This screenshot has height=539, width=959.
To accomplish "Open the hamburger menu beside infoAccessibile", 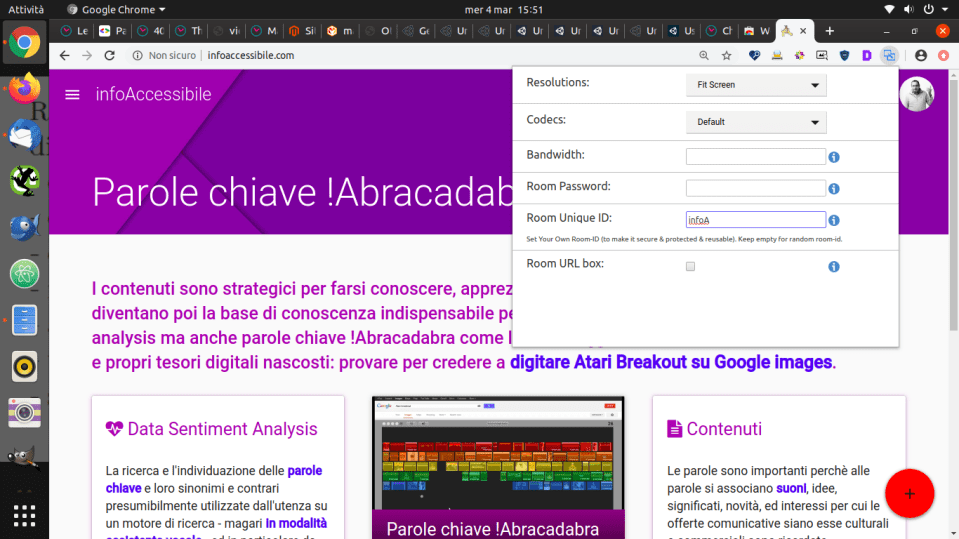I will tap(72, 95).
